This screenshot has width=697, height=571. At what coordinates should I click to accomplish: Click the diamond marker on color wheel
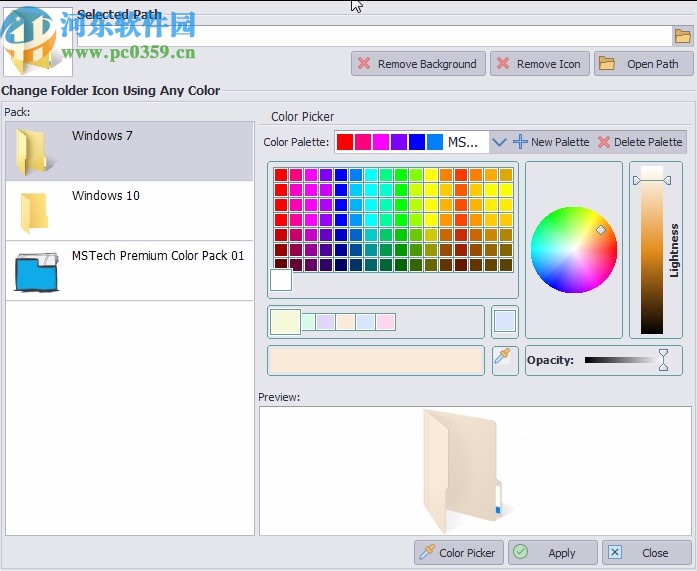[x=601, y=230]
